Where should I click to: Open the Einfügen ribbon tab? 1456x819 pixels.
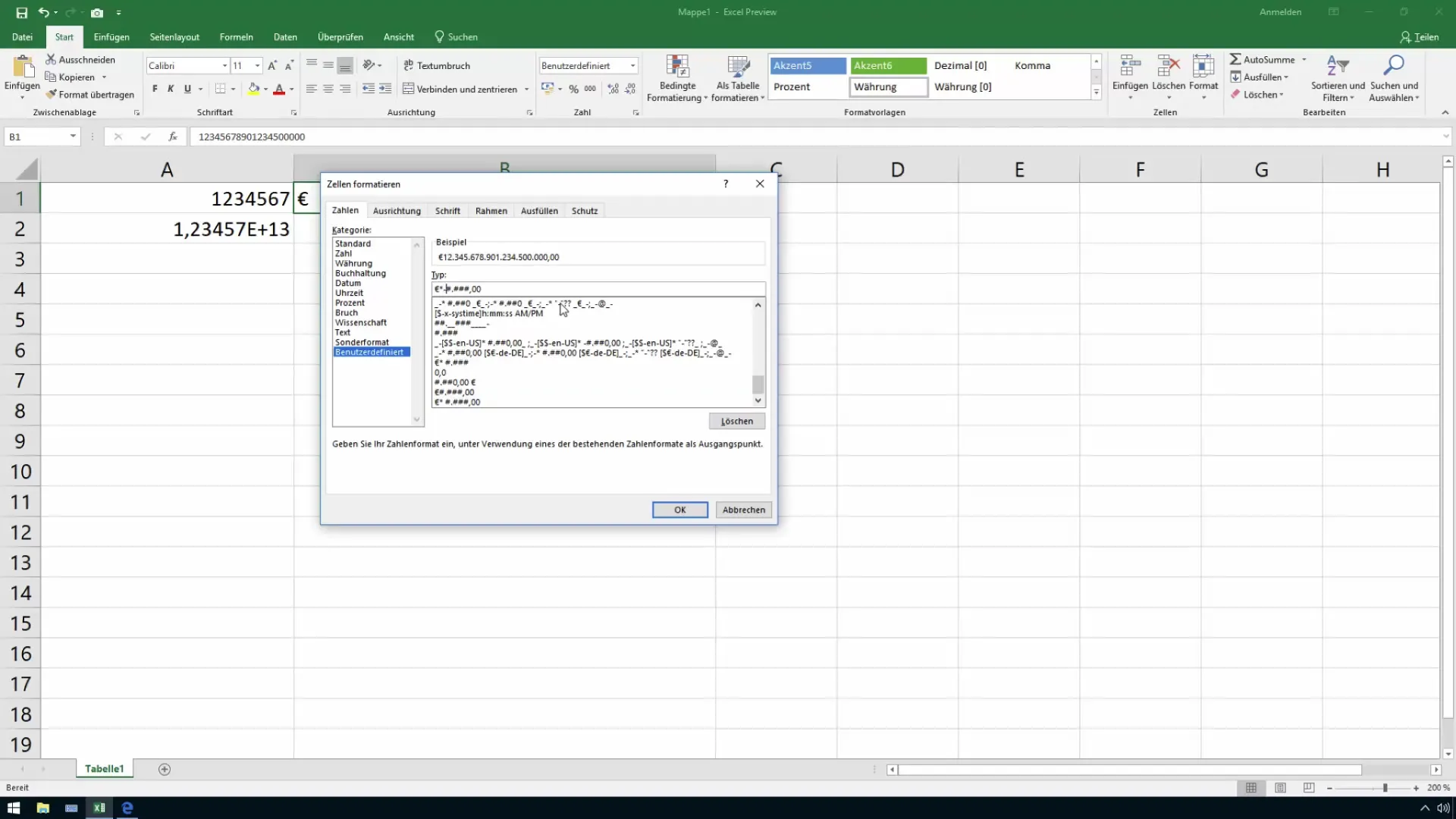[x=111, y=36]
